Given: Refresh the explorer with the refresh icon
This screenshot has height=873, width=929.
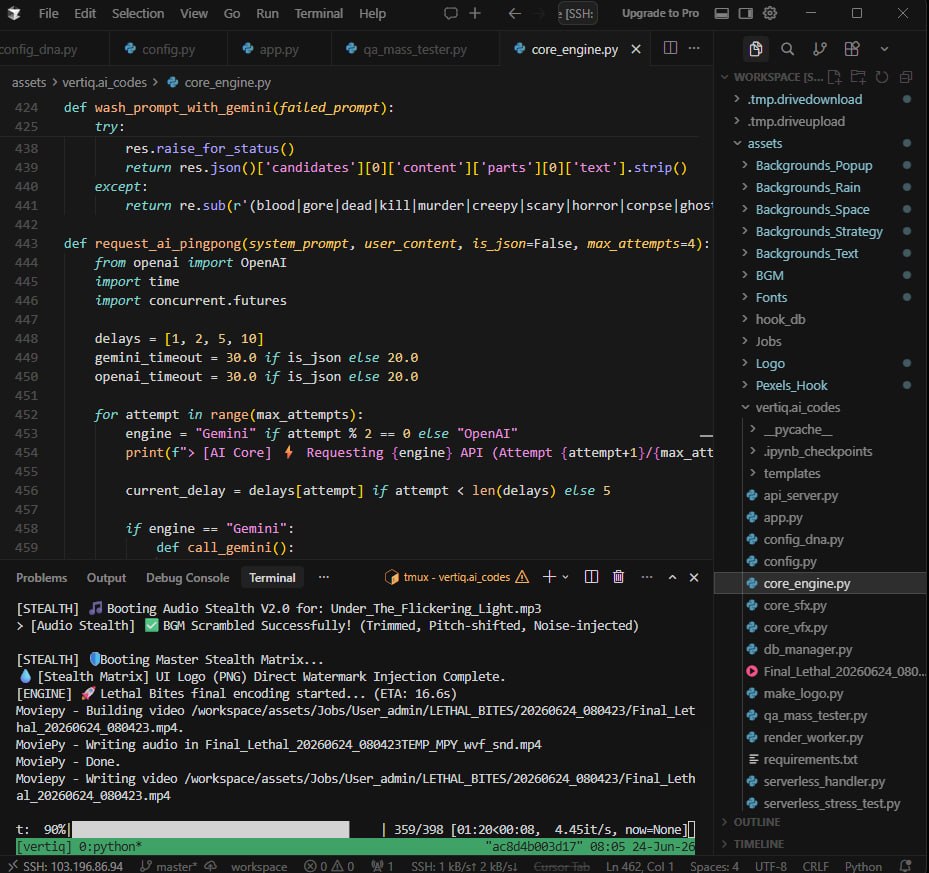Looking at the screenshot, I should pos(882,77).
